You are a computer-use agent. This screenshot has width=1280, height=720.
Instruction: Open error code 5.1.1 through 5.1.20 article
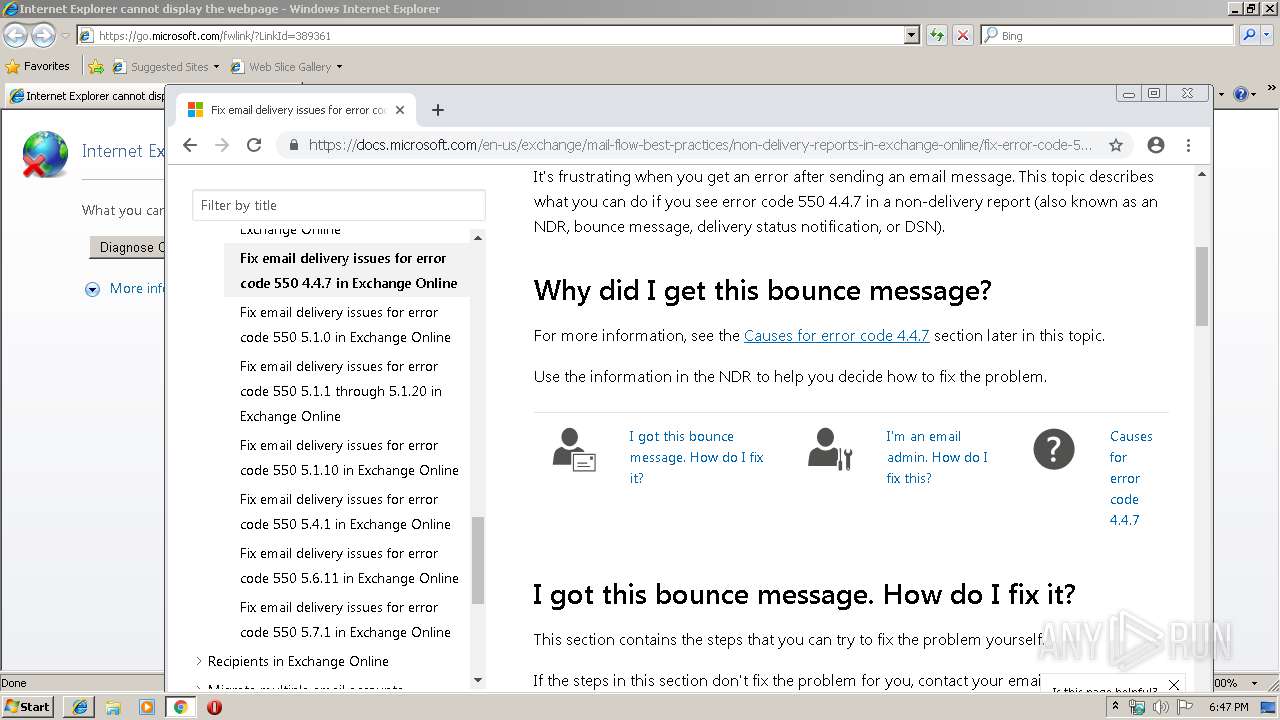pos(341,391)
